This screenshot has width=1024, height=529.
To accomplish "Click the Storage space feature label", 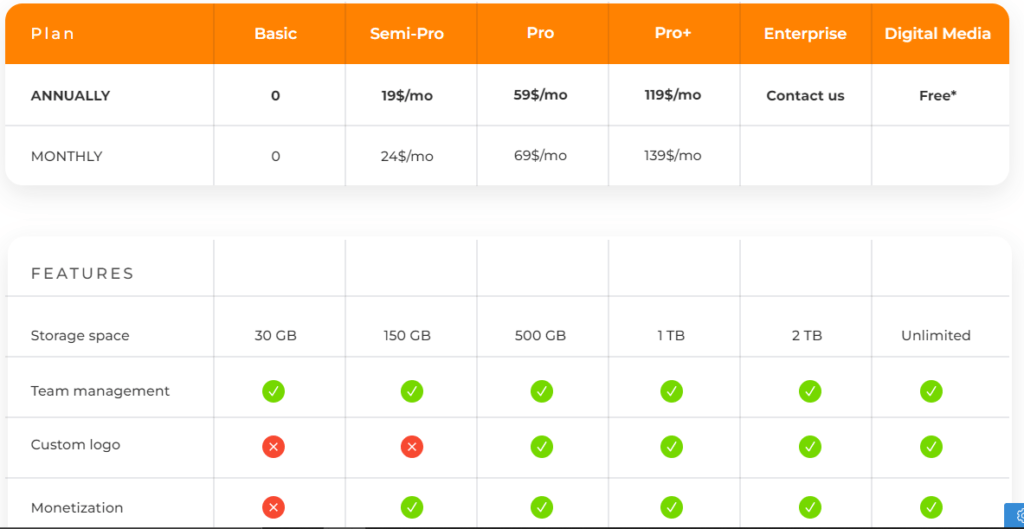I will coord(80,336).
